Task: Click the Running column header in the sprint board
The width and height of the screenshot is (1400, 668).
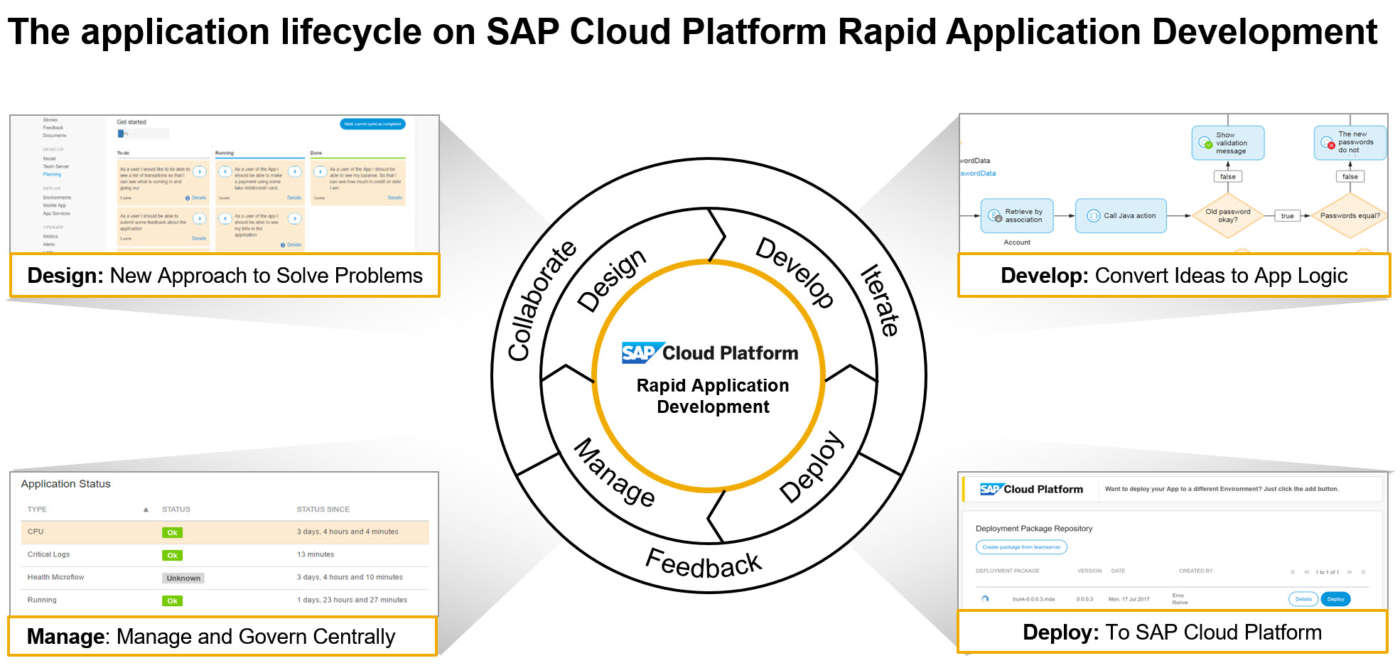Action: [x=224, y=153]
